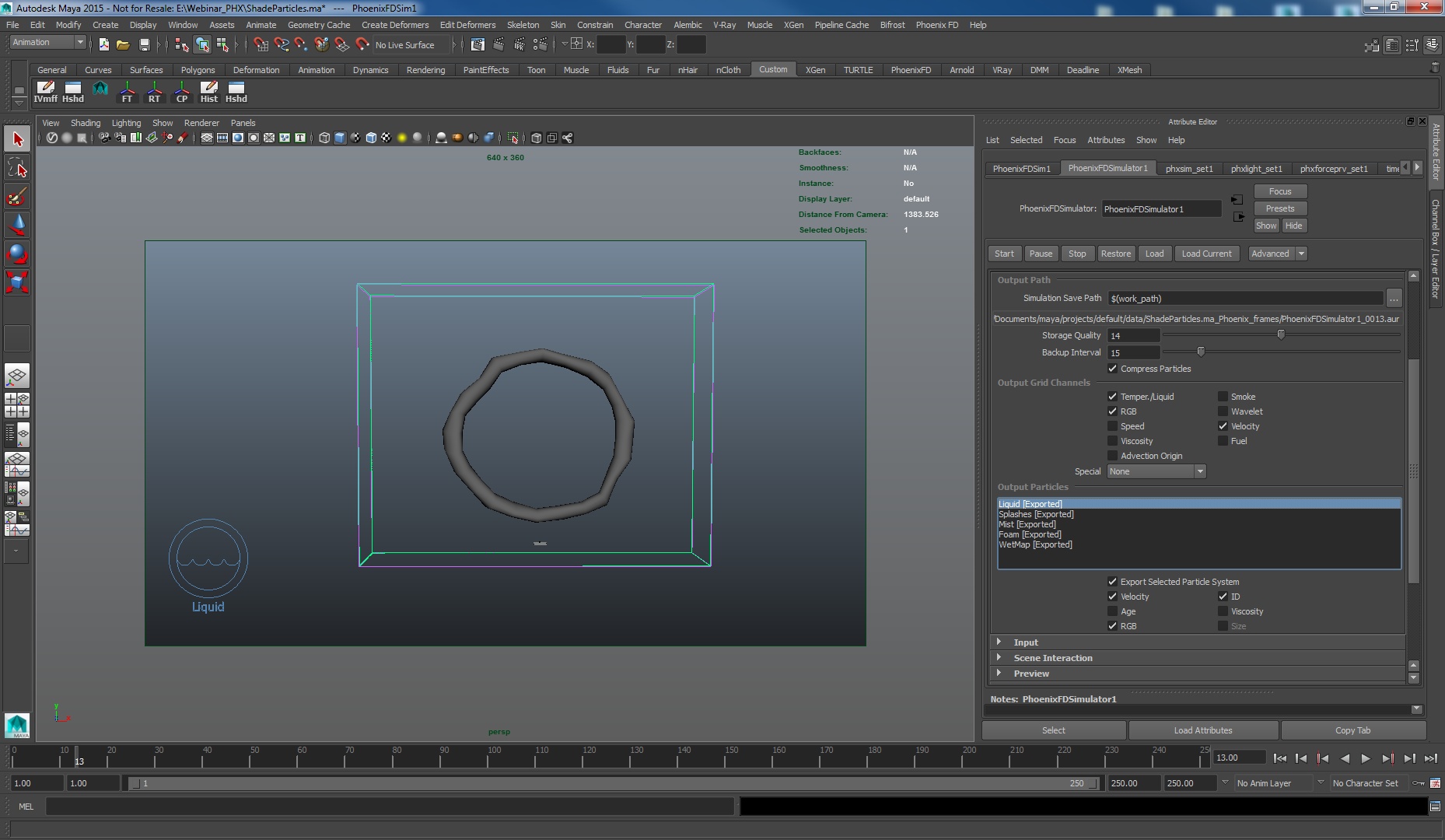
Task: Enable Advection Origin checkbox
Action: [1112, 456]
